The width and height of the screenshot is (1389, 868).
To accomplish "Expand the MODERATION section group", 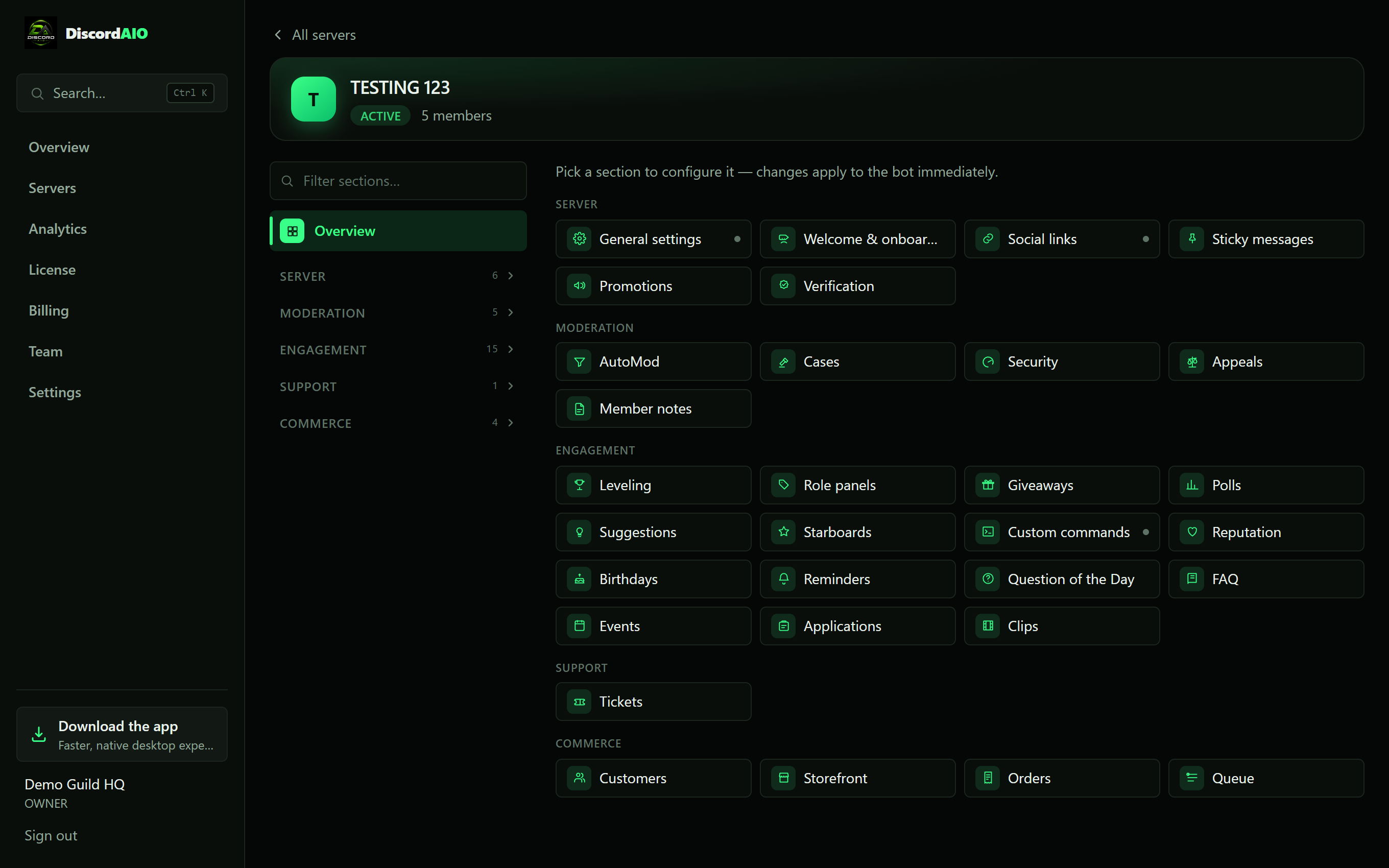I will [398, 313].
